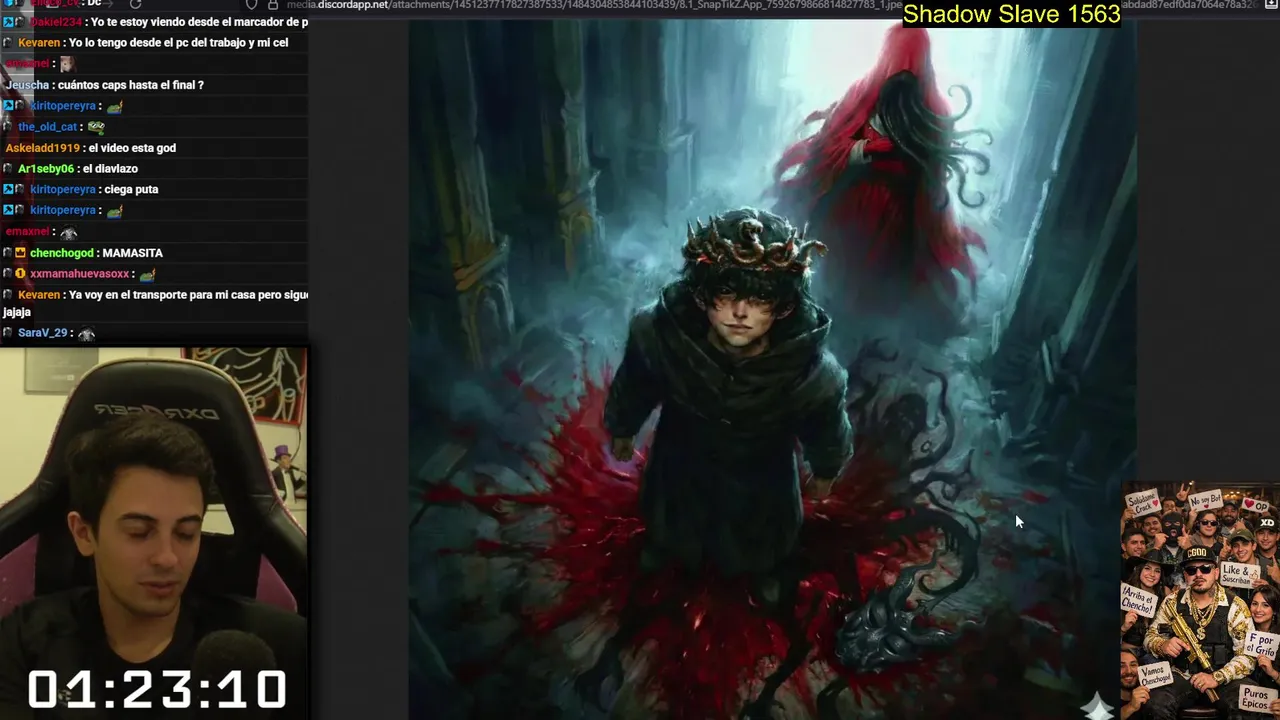Click the badge icon beside Ar1seby06
Image resolution: width=1280 pixels, height=720 pixels.
[x=8, y=169]
